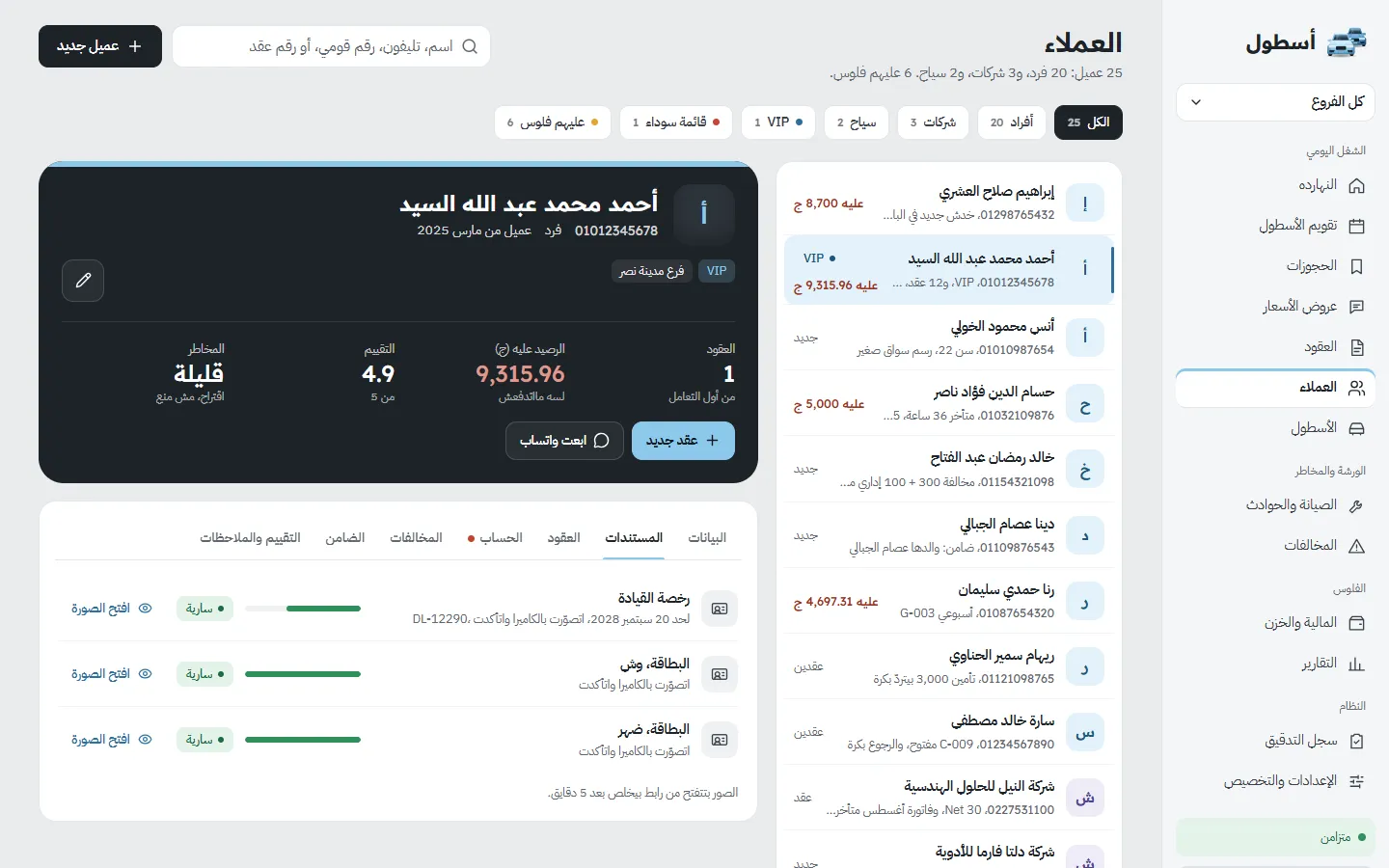Switch to the المخالفات detail tab

point(416,538)
